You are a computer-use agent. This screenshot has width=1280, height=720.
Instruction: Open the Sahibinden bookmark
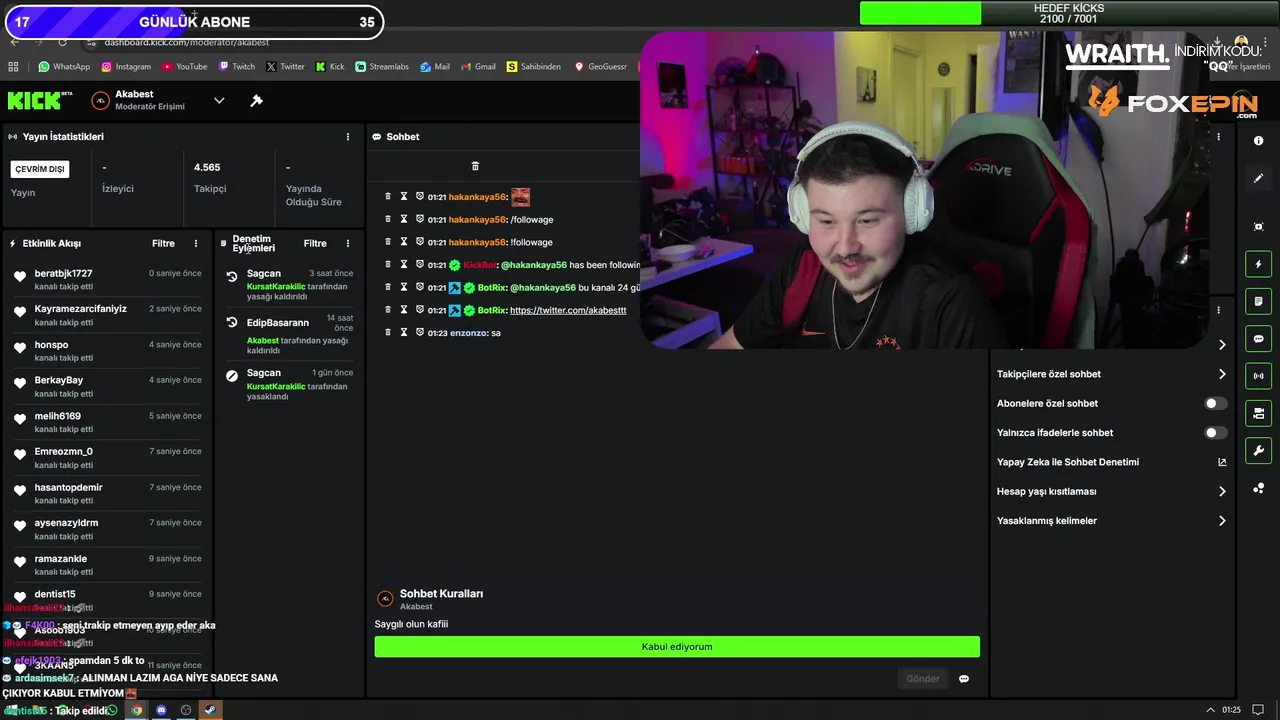pyautogui.click(x=534, y=67)
